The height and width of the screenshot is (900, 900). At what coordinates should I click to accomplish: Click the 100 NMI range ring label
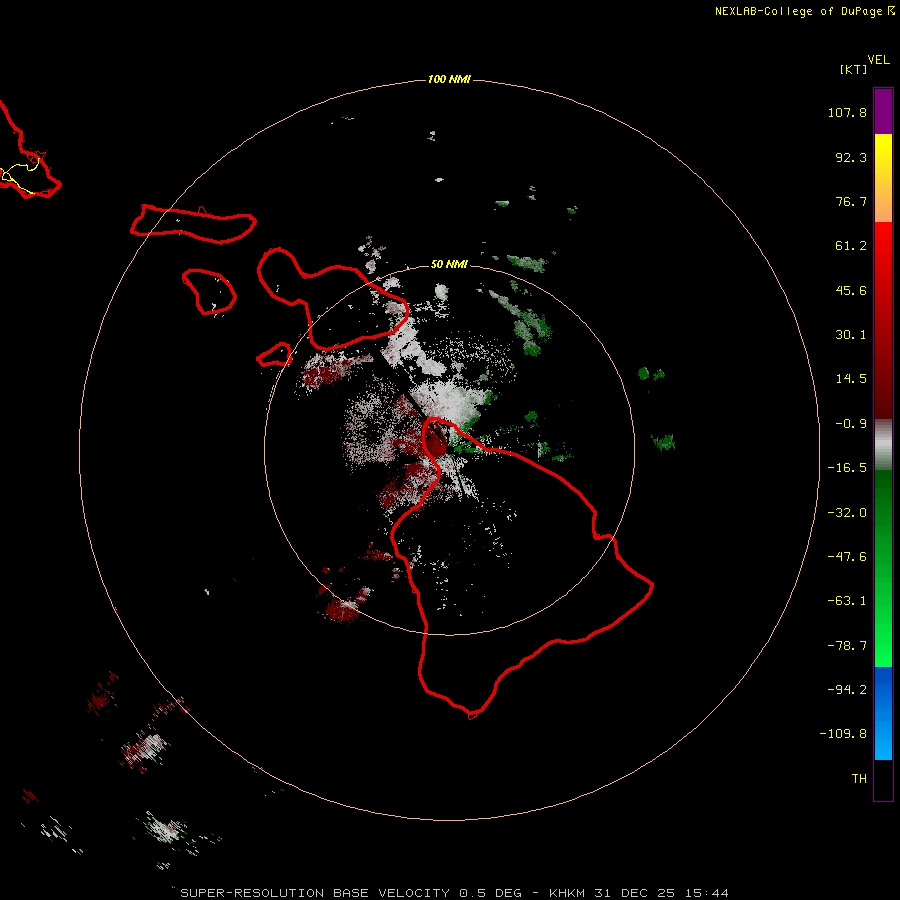(x=449, y=79)
